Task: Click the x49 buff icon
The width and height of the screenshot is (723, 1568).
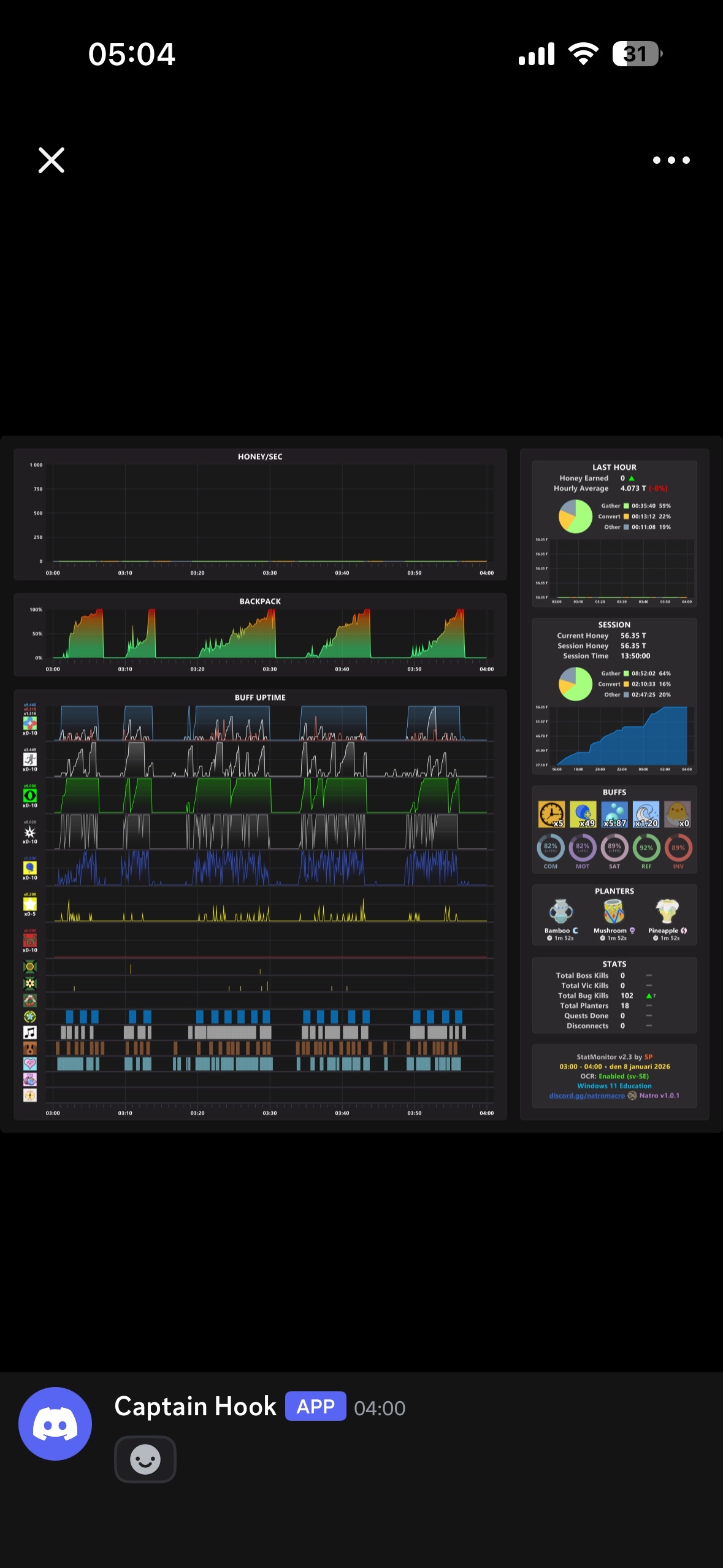Action: point(583,814)
